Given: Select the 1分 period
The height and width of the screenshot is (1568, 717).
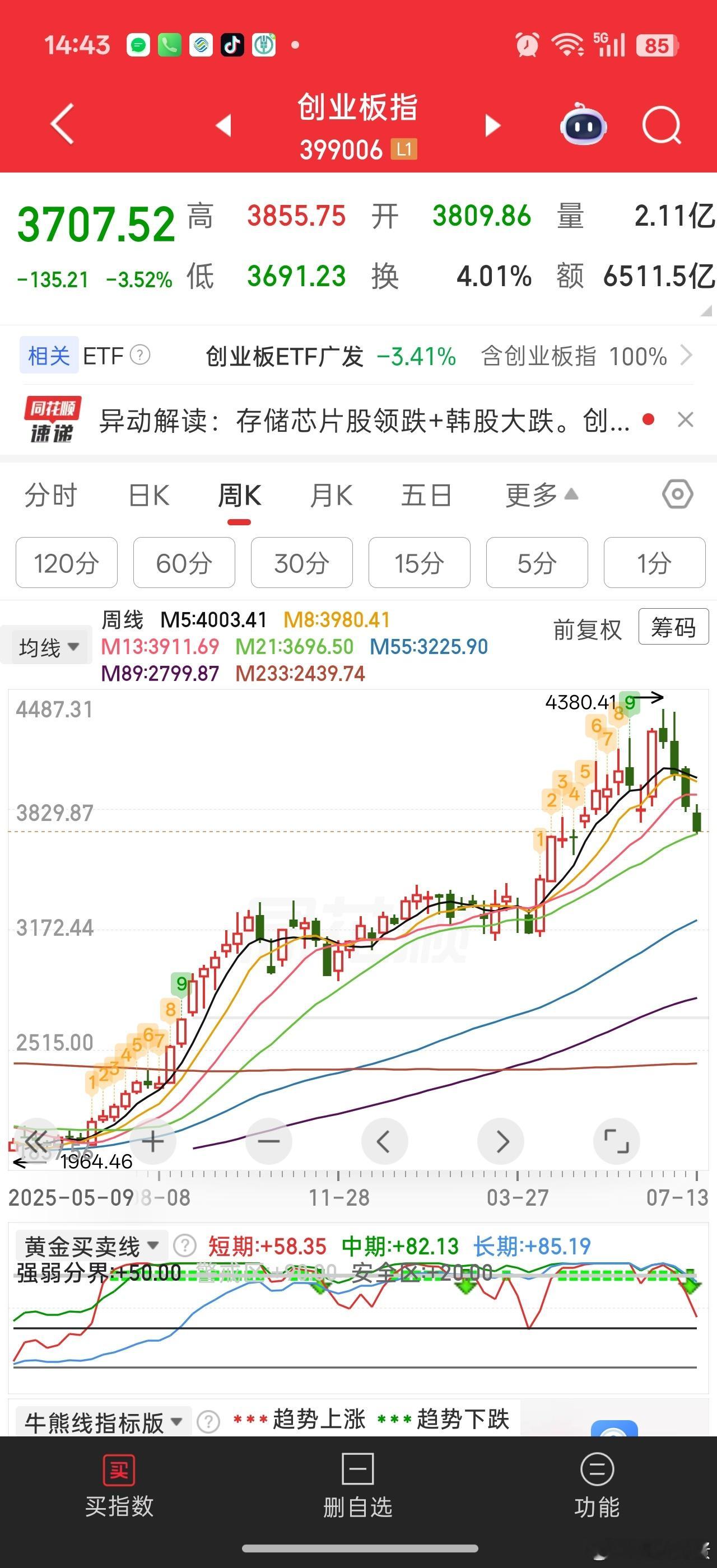Looking at the screenshot, I should coord(655,562).
